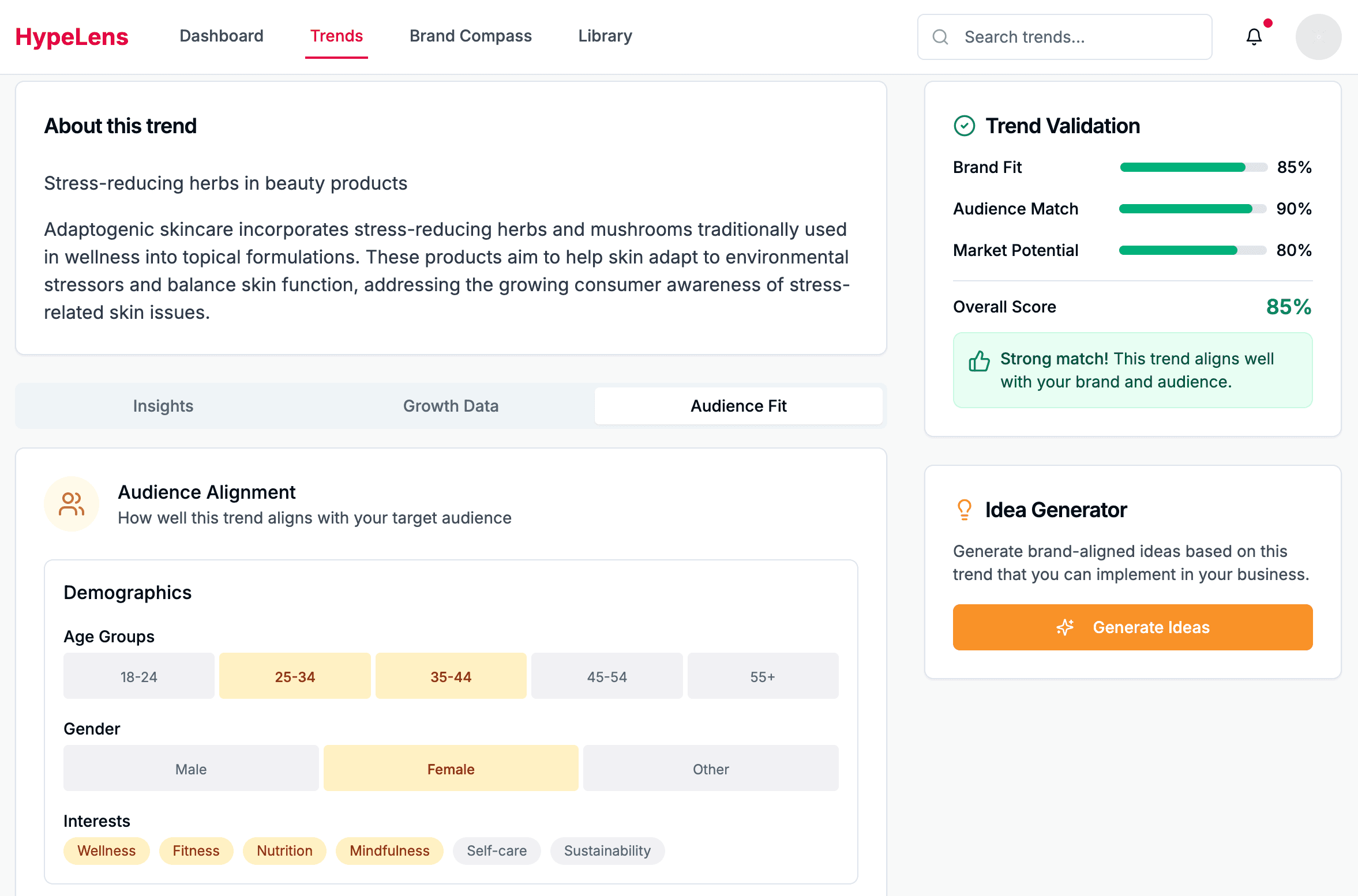
Task: Enable the Sustainability interest chip
Action: (607, 851)
